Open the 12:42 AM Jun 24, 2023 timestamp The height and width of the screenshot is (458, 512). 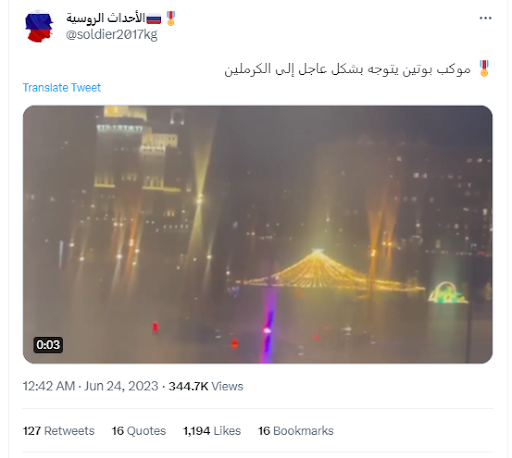pyautogui.click(x=90, y=386)
